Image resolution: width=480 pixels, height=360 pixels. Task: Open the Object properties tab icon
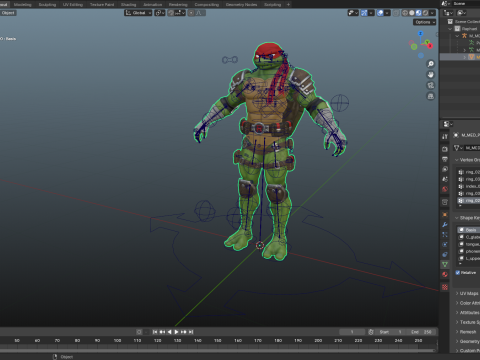click(445, 214)
